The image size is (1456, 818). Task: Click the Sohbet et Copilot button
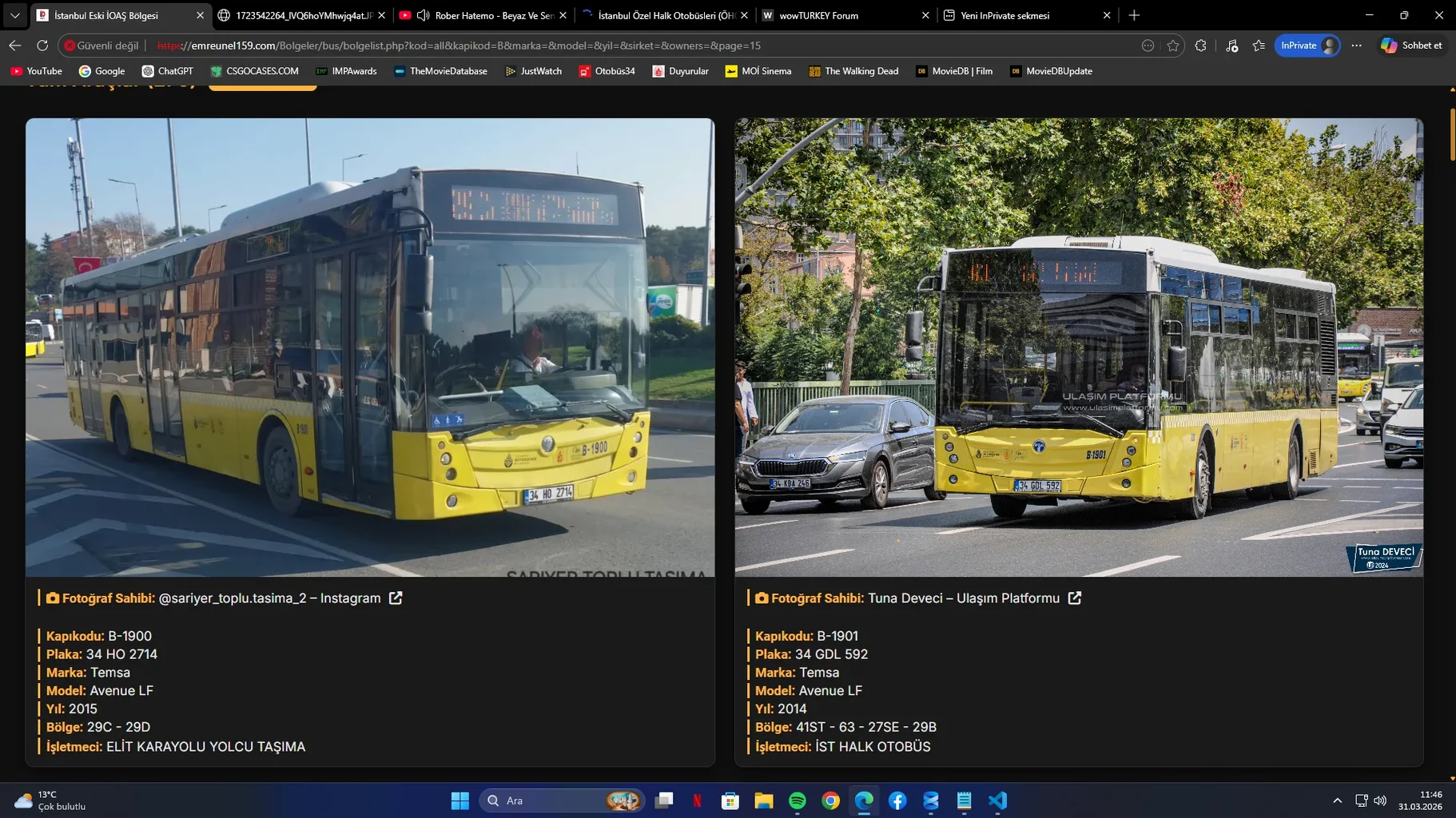point(1411,46)
